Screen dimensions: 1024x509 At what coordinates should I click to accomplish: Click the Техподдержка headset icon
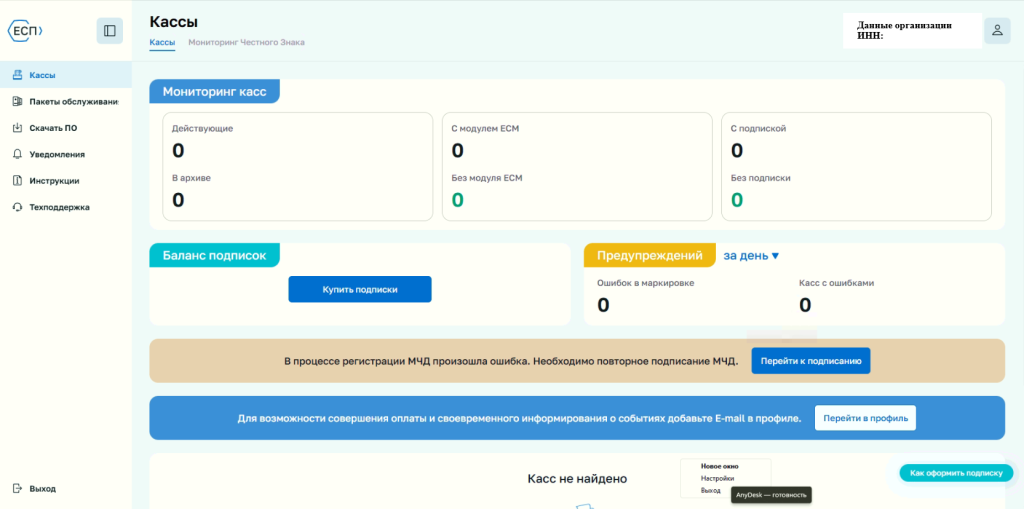click(18, 207)
